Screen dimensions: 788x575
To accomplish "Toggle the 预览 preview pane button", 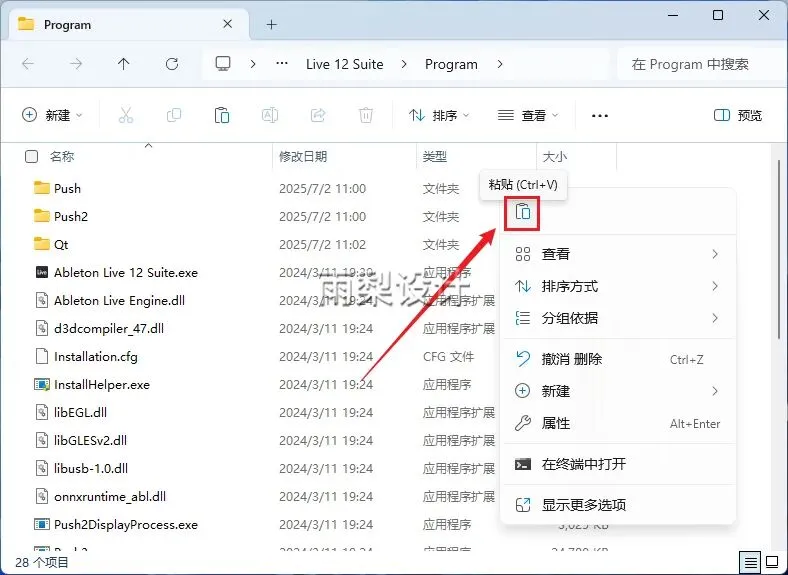I will (738, 115).
